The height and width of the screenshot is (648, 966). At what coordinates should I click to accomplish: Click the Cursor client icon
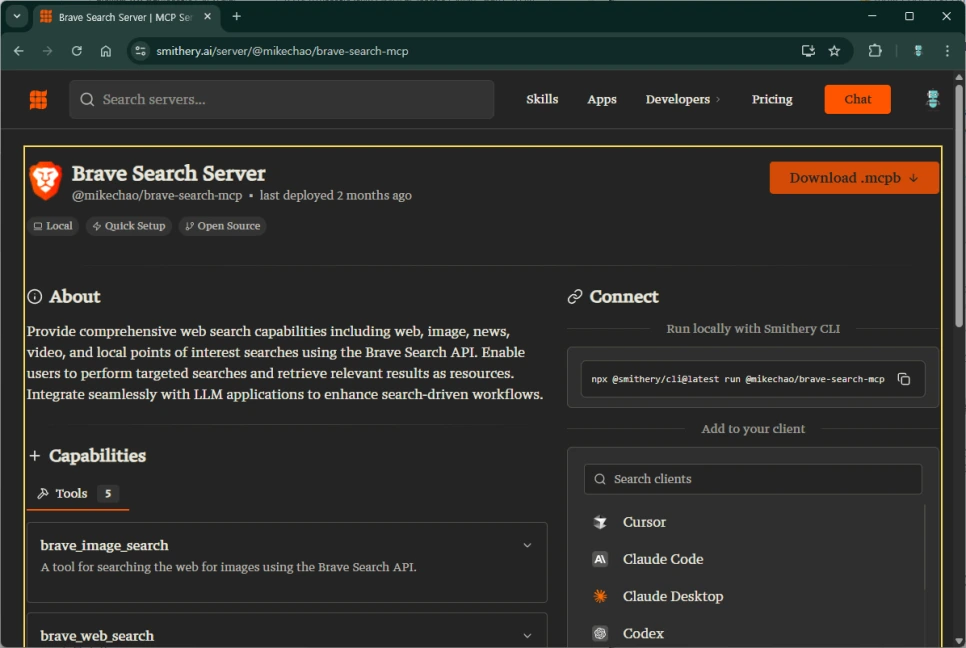pos(600,522)
